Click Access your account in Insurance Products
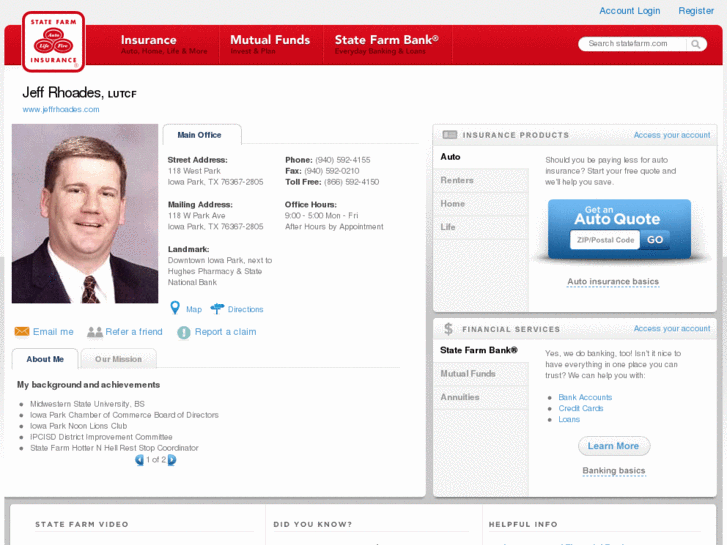The image size is (727, 545). [672, 135]
